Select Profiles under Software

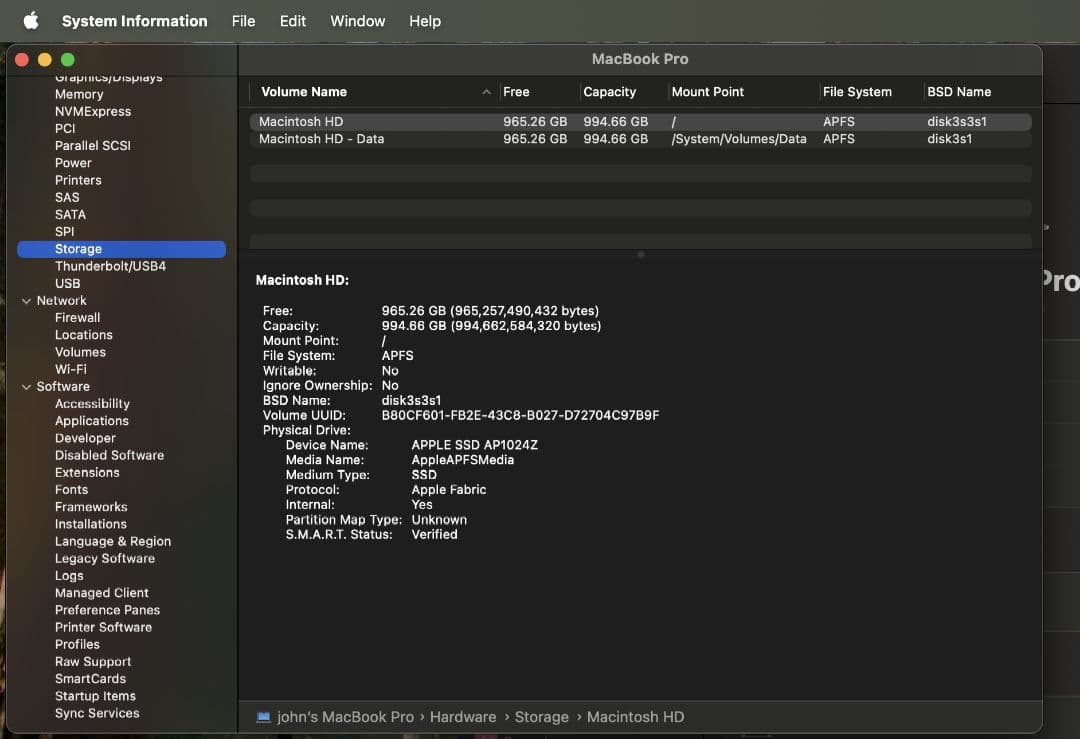[77, 645]
